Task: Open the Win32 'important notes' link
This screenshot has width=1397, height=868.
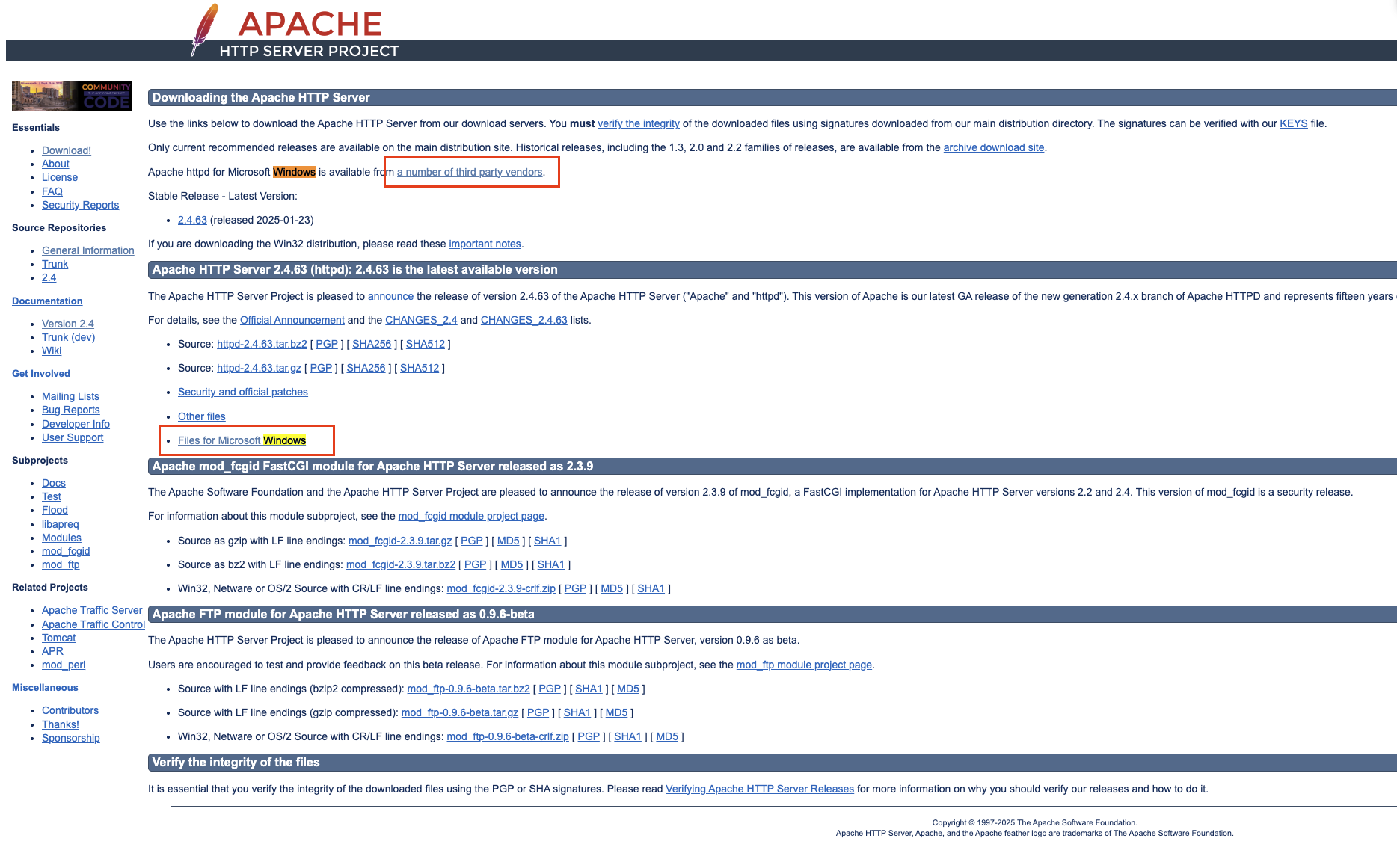Action: 485,244
